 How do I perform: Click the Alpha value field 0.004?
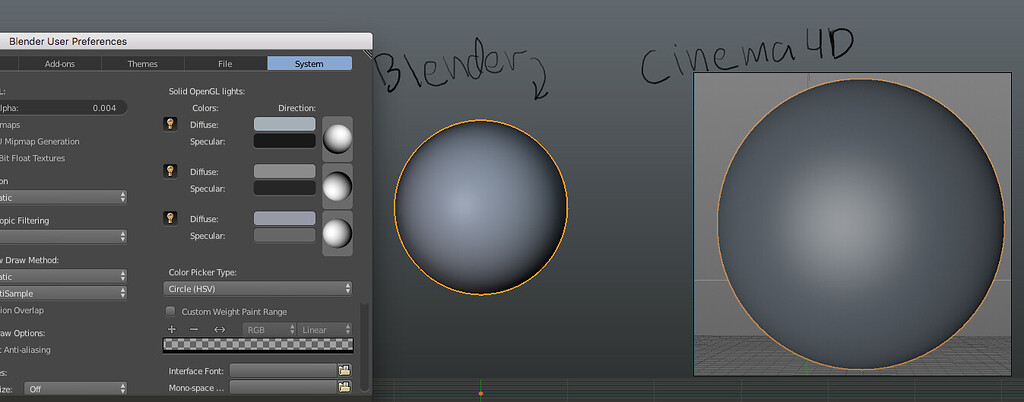coord(63,108)
